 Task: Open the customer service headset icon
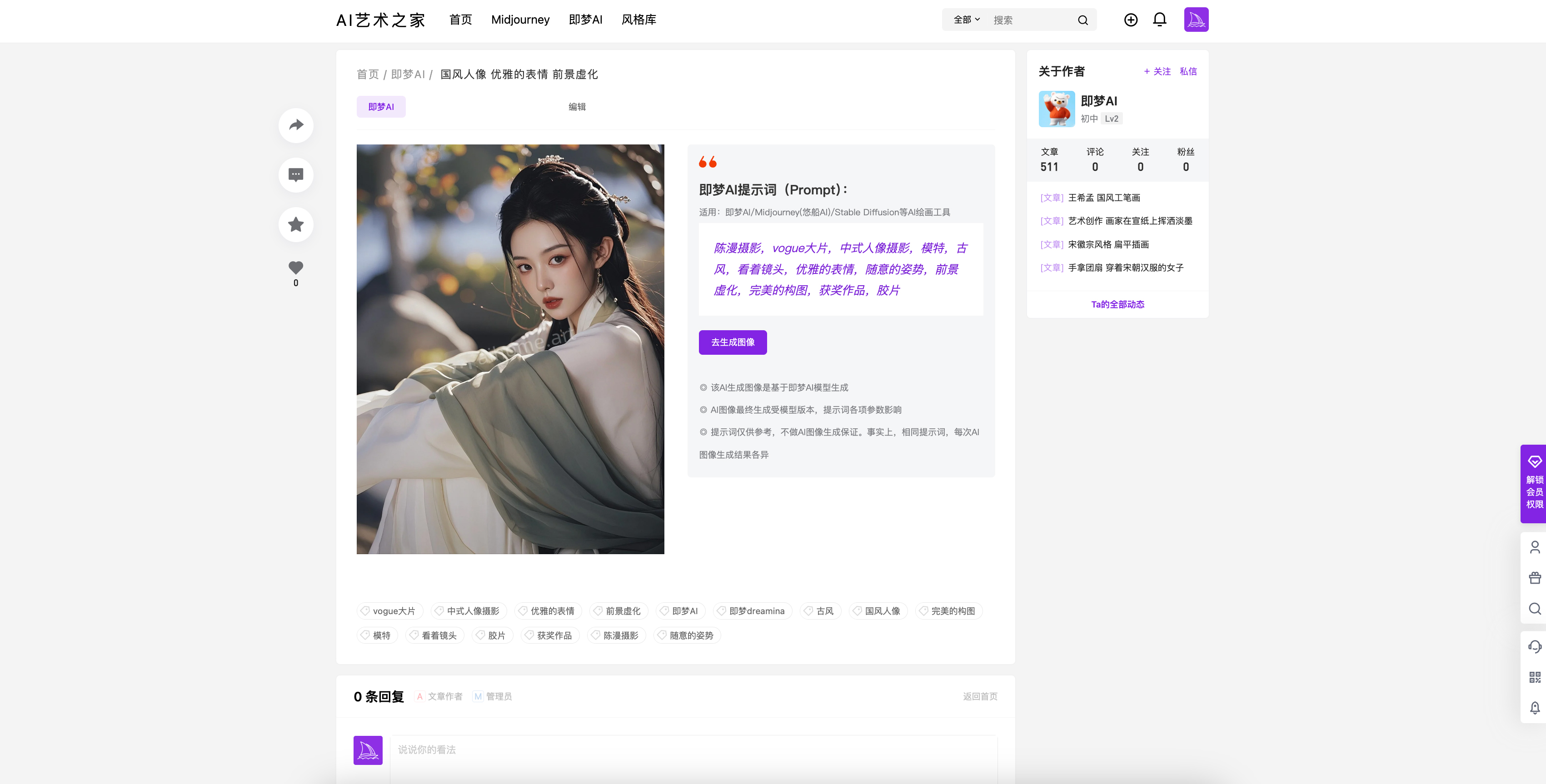[1535, 647]
